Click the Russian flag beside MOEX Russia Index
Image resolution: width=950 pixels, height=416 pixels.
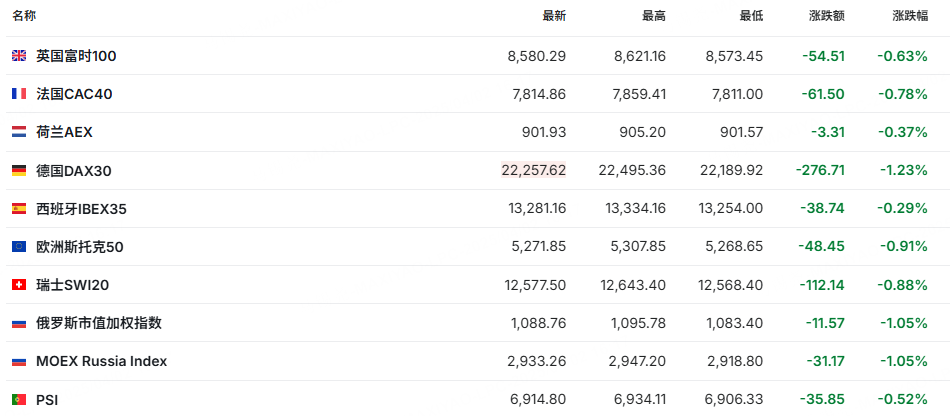pos(19,362)
